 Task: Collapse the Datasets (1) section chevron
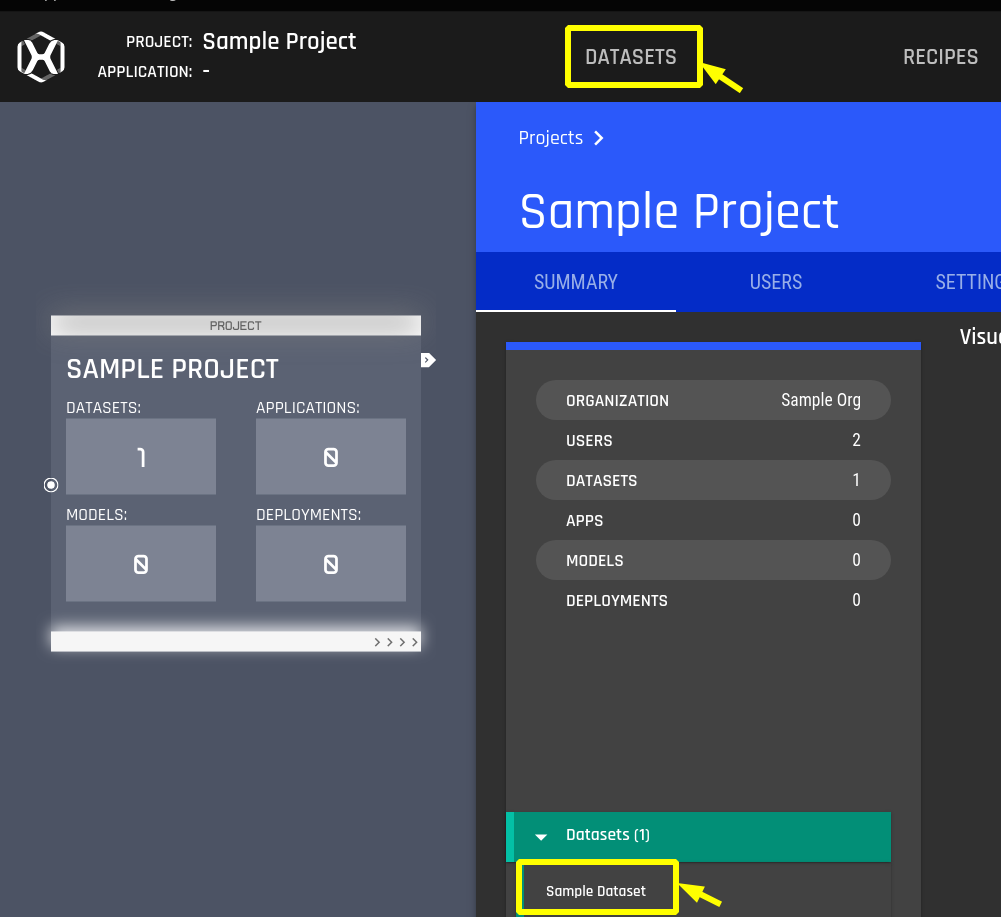point(541,836)
